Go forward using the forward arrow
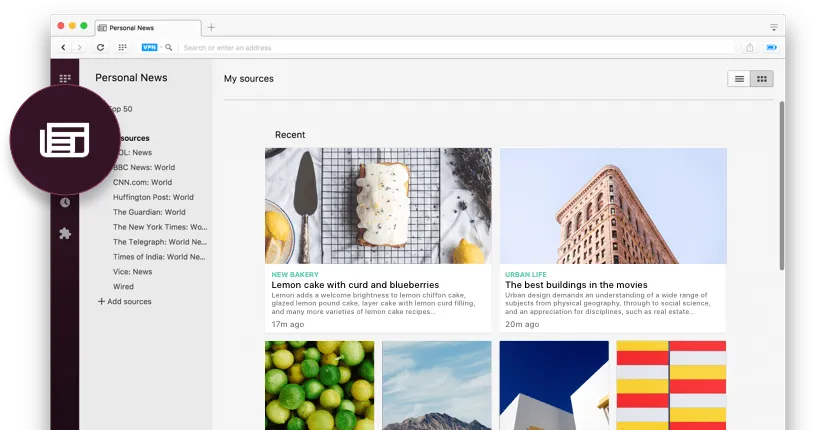The height and width of the screenshot is (430, 813). pos(79,47)
